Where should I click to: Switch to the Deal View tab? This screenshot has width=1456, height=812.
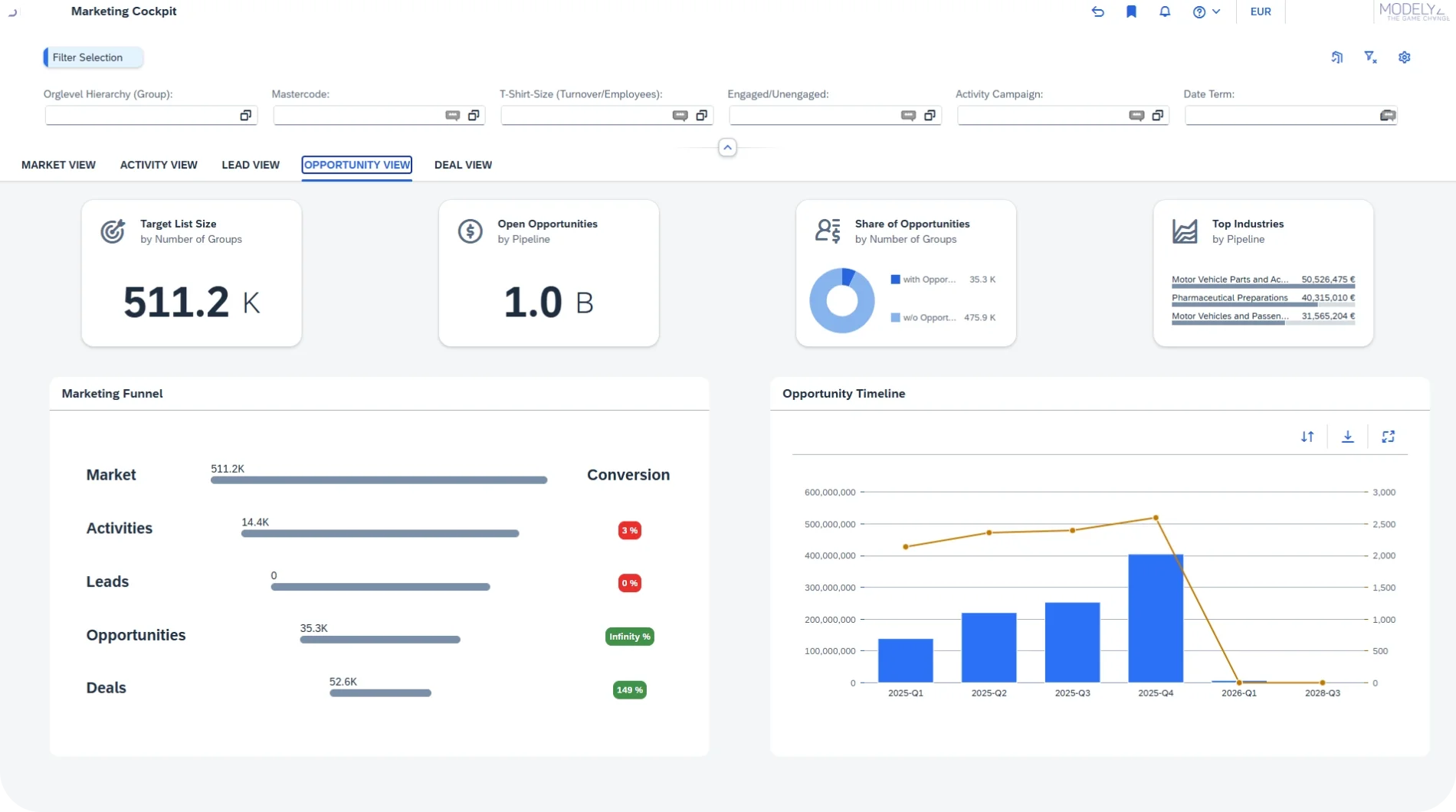[463, 165]
